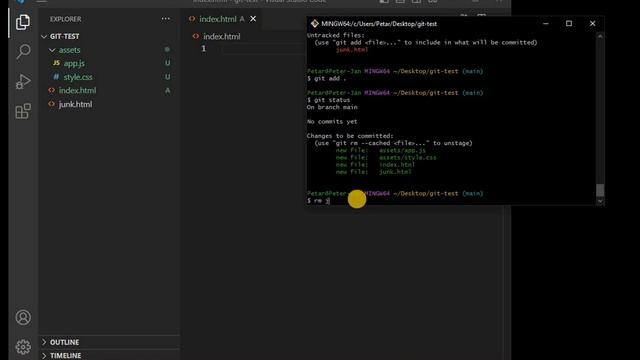Click the untracked status U next to app.js
The height and width of the screenshot is (360, 640).
point(167,63)
